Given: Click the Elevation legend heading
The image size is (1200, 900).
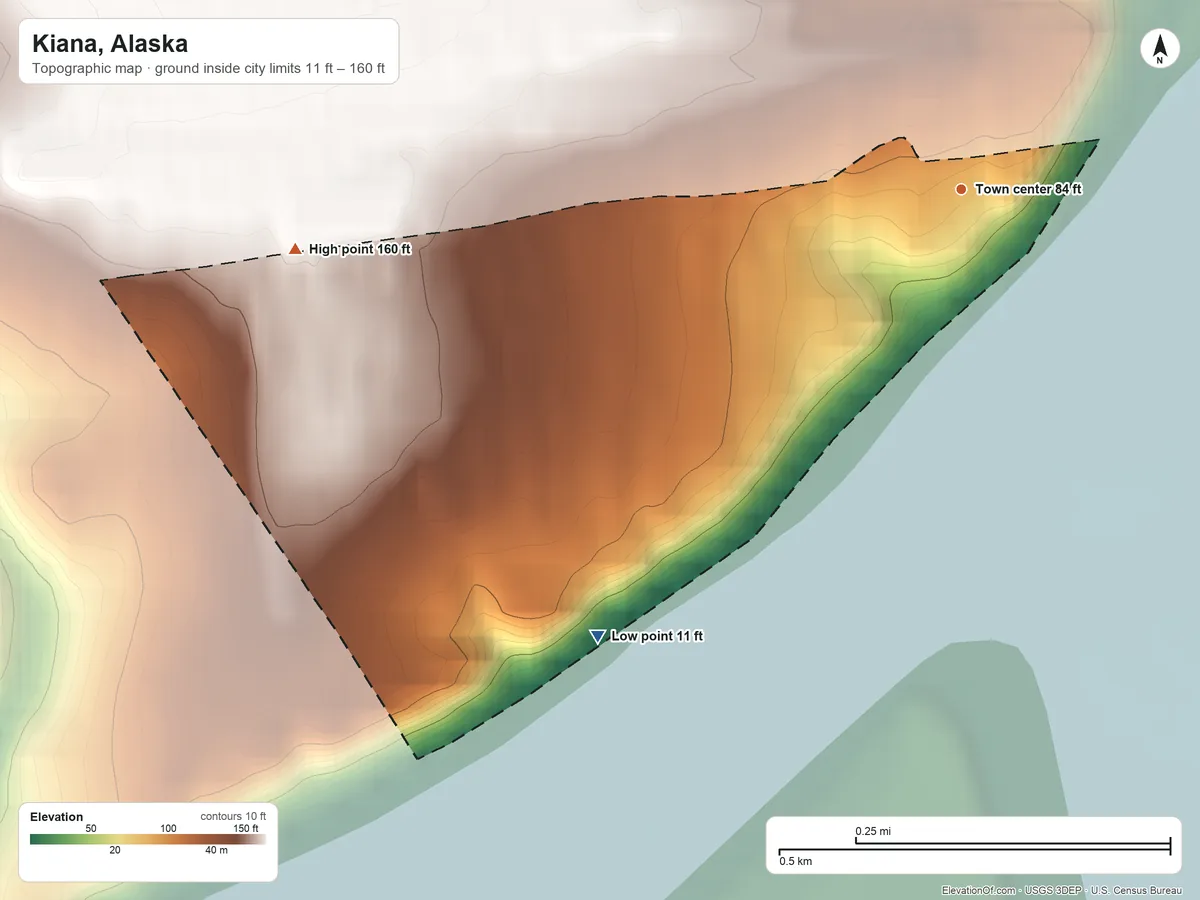Looking at the screenshot, I should point(57,817).
